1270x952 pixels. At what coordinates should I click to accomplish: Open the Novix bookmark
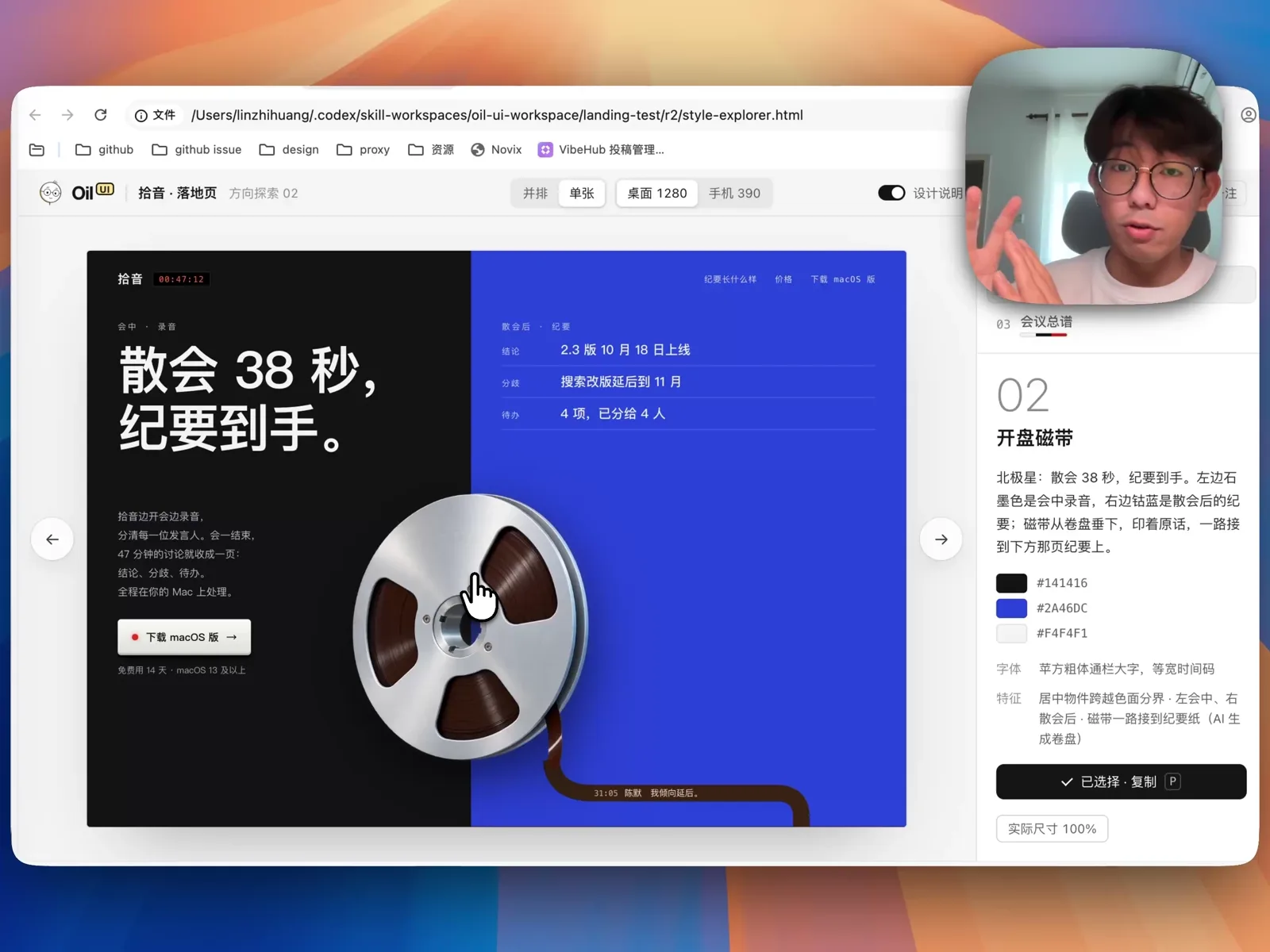pos(496,150)
